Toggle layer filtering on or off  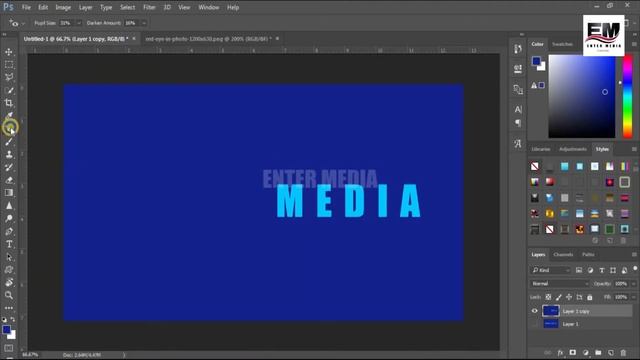(635, 269)
